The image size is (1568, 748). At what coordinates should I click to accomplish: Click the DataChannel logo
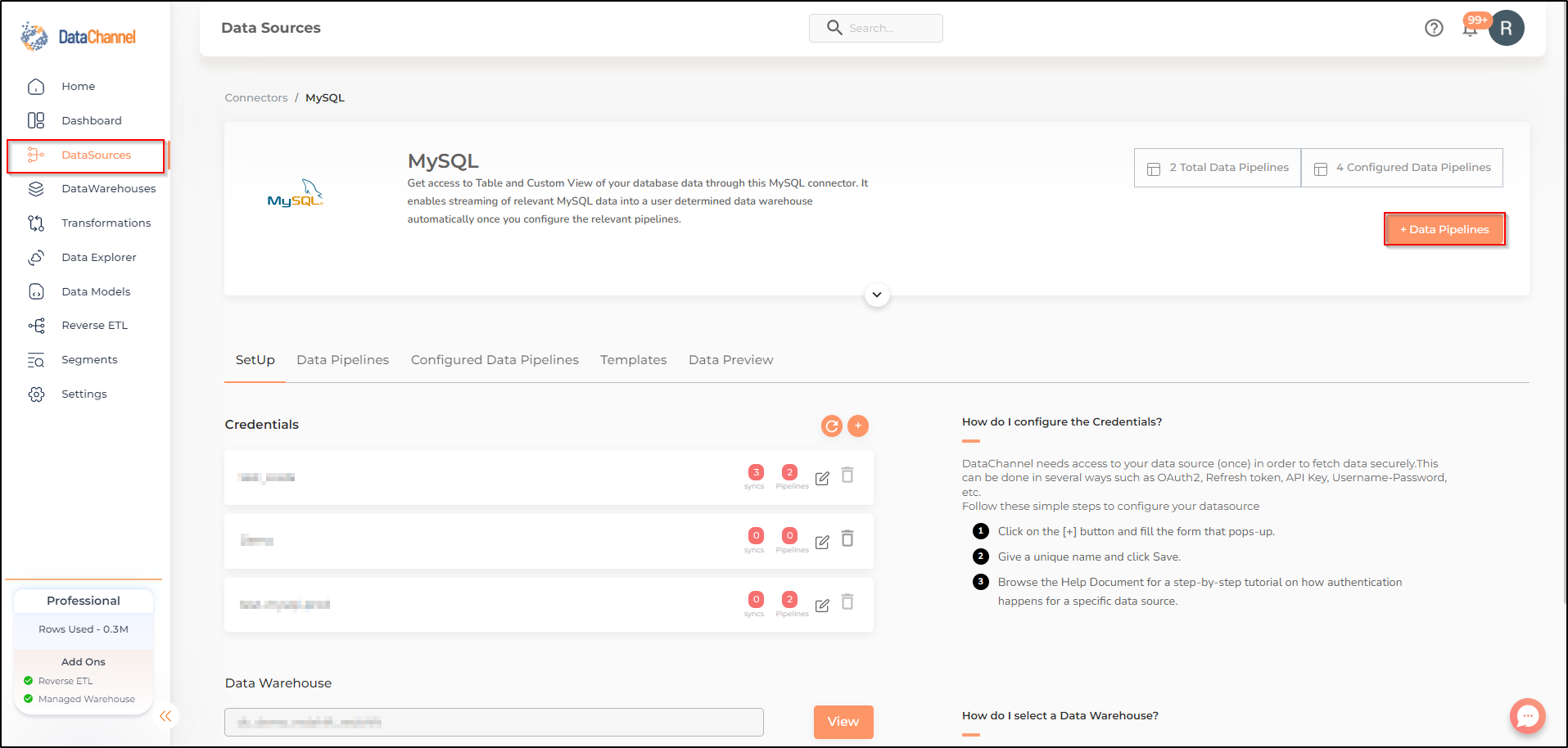coord(79,36)
